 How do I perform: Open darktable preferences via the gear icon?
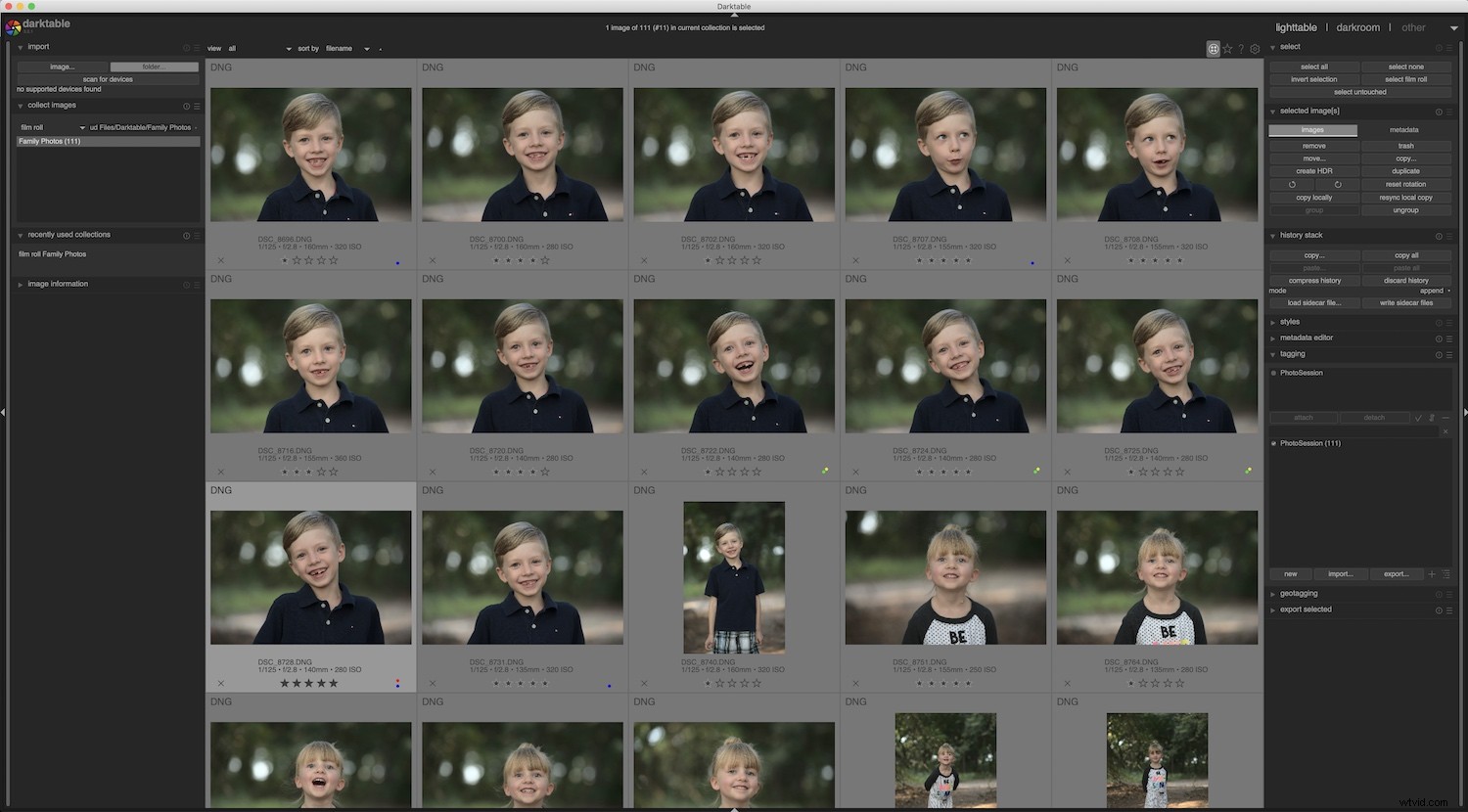pos(1256,49)
